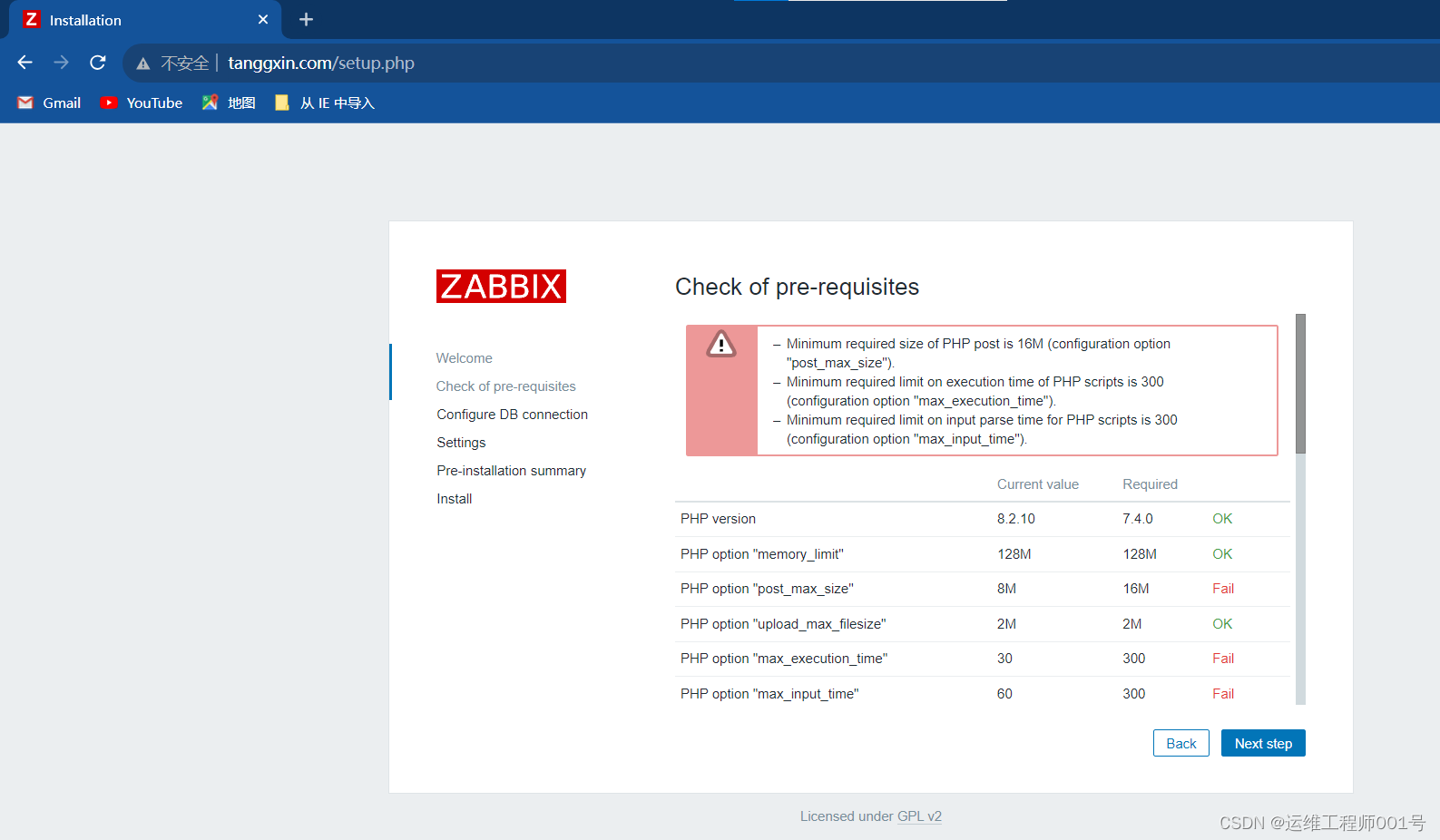
Task: Click the Back button
Action: pyautogui.click(x=1180, y=743)
